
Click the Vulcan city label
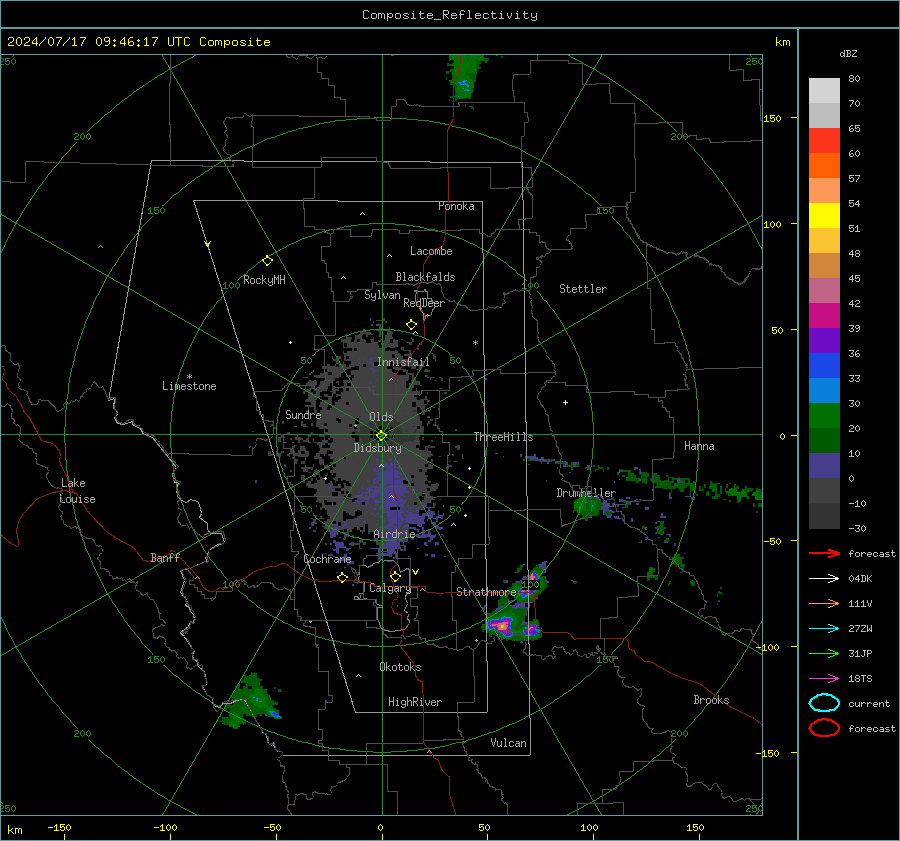click(x=509, y=743)
